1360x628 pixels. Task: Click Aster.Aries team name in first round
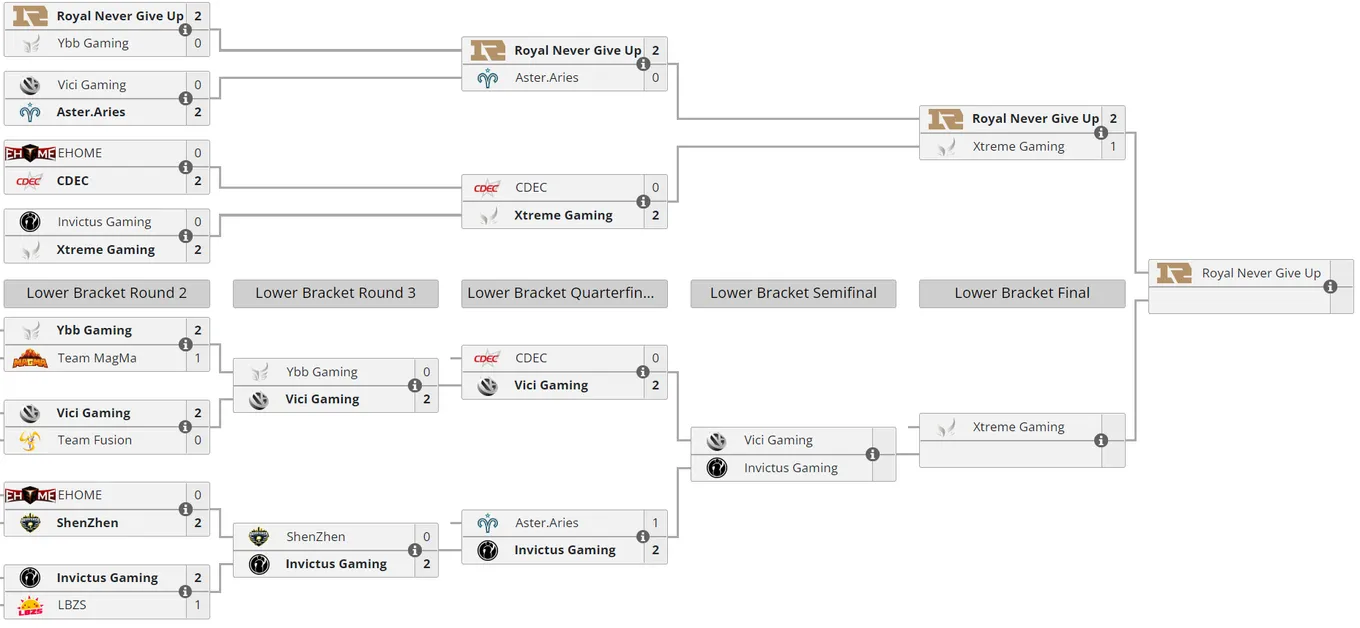[91, 112]
